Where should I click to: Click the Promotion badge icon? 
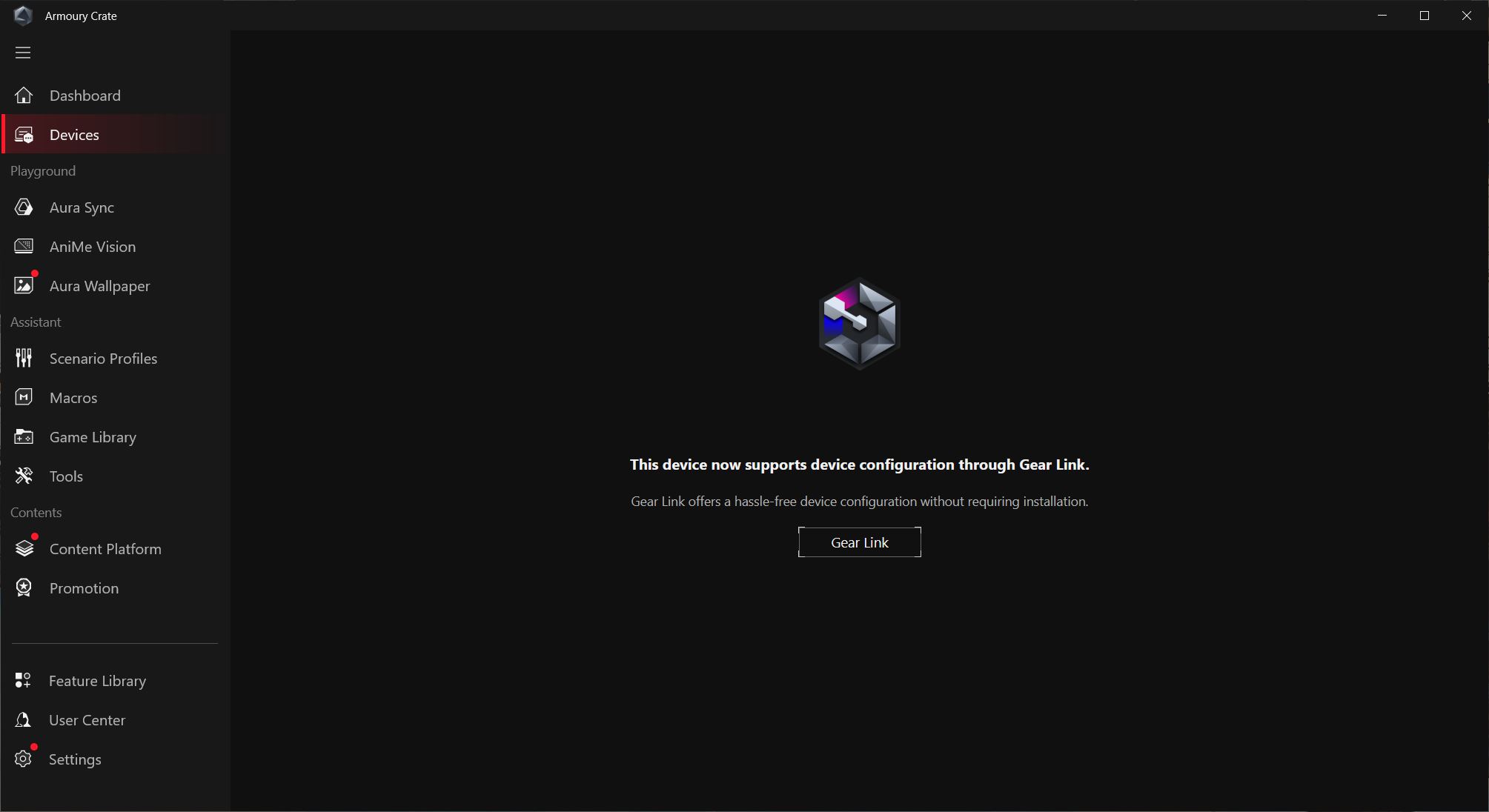click(24, 588)
